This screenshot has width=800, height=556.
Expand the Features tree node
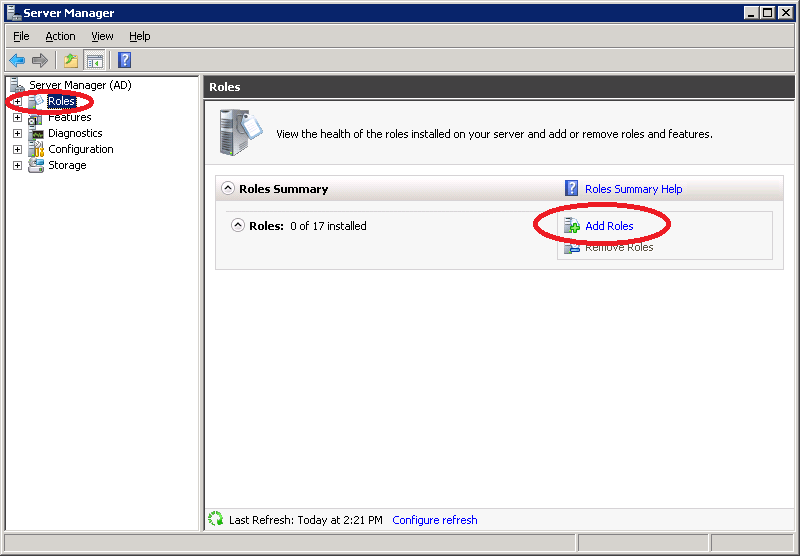[x=17, y=118]
